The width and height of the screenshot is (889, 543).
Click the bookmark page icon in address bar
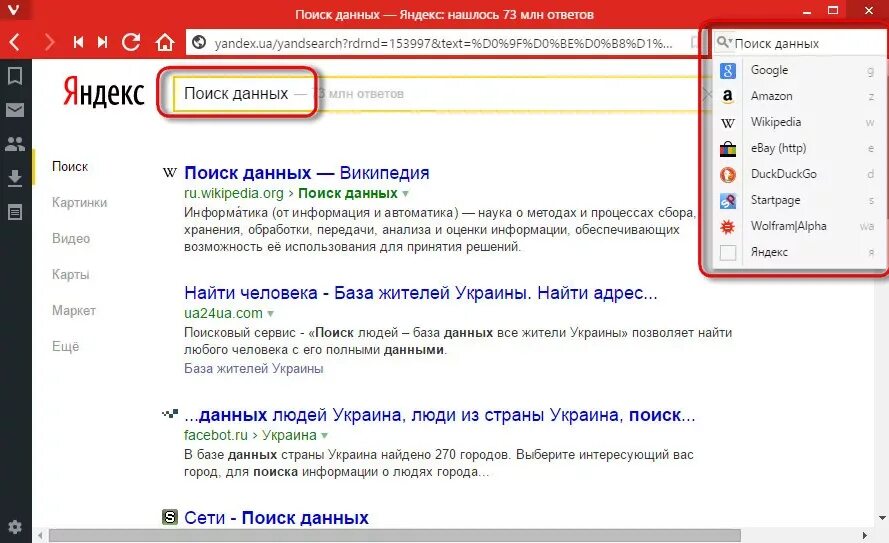(x=694, y=43)
